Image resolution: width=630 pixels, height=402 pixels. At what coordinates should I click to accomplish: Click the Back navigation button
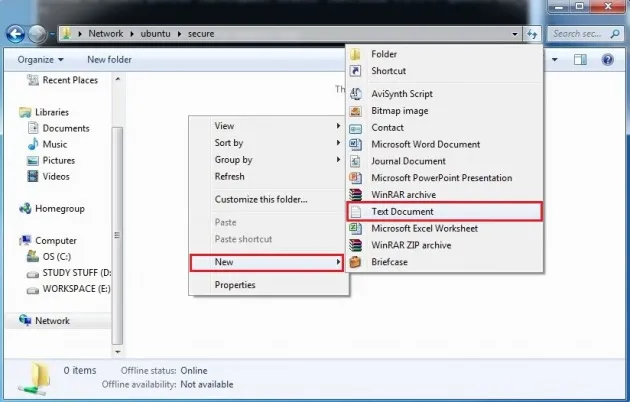point(16,33)
